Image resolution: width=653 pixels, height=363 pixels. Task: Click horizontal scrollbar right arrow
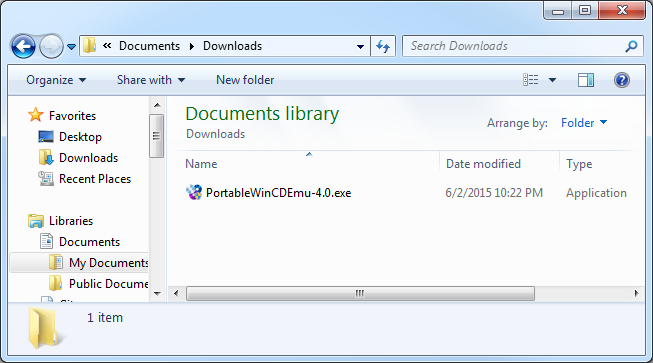click(x=636, y=293)
